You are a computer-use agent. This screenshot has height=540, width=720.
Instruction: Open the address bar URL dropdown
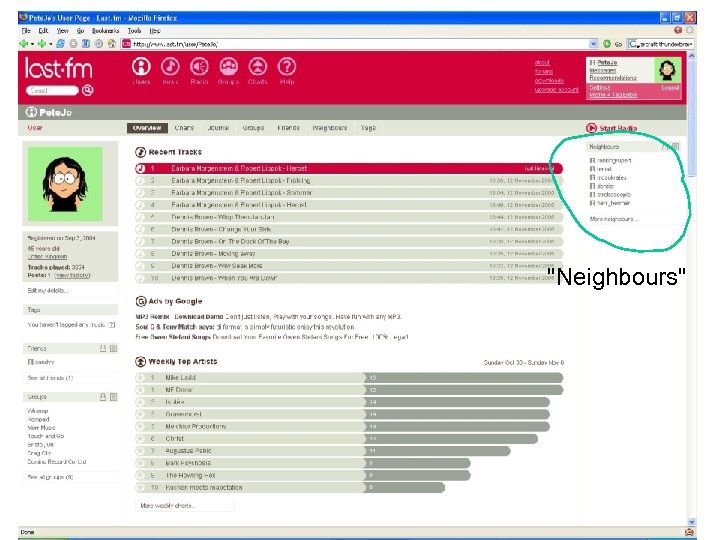tap(593, 44)
